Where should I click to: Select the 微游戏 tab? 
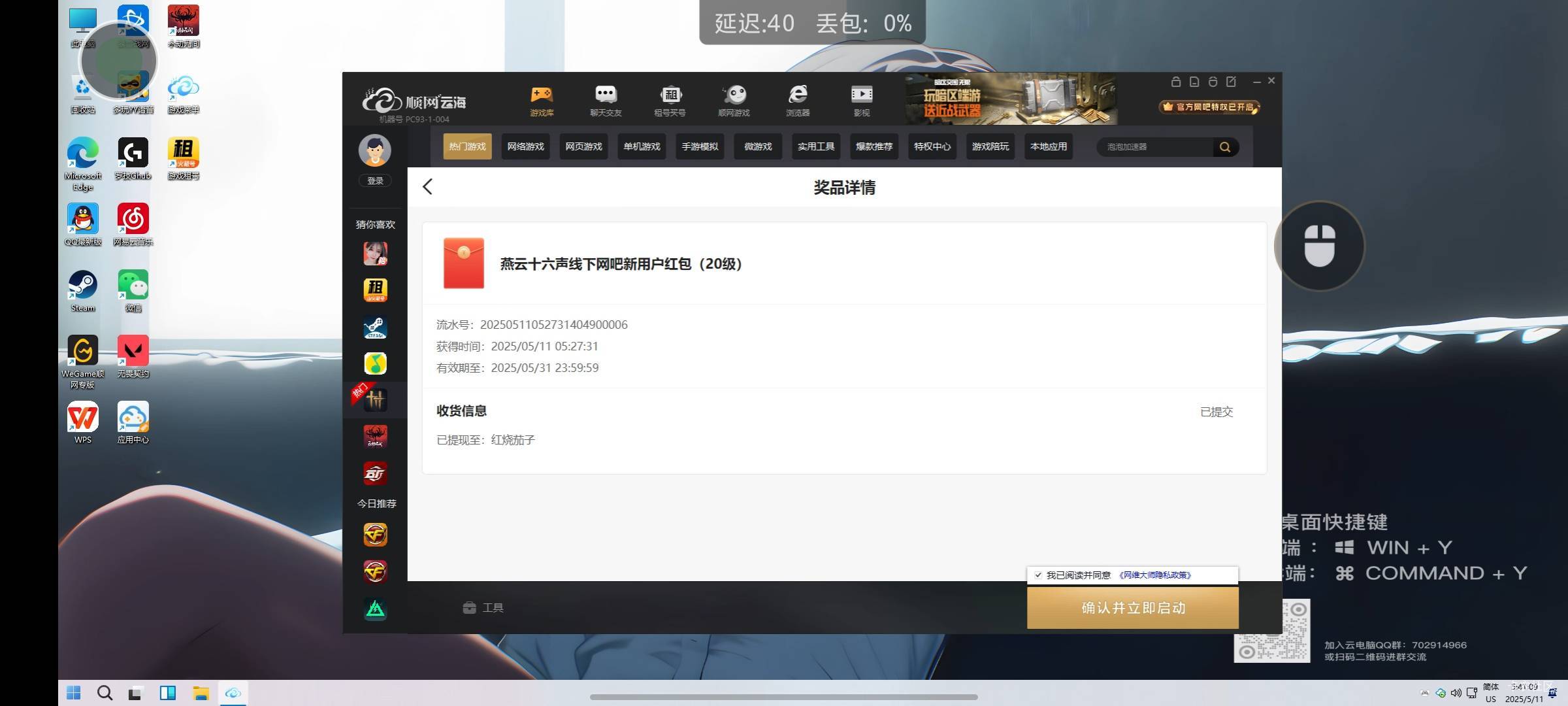click(759, 146)
